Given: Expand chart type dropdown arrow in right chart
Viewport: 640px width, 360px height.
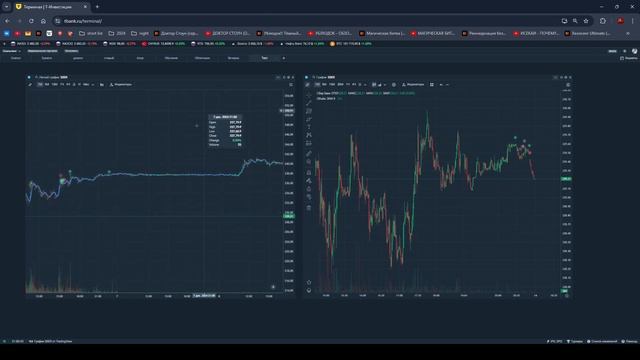Looking at the screenshot, I should tap(385, 84).
